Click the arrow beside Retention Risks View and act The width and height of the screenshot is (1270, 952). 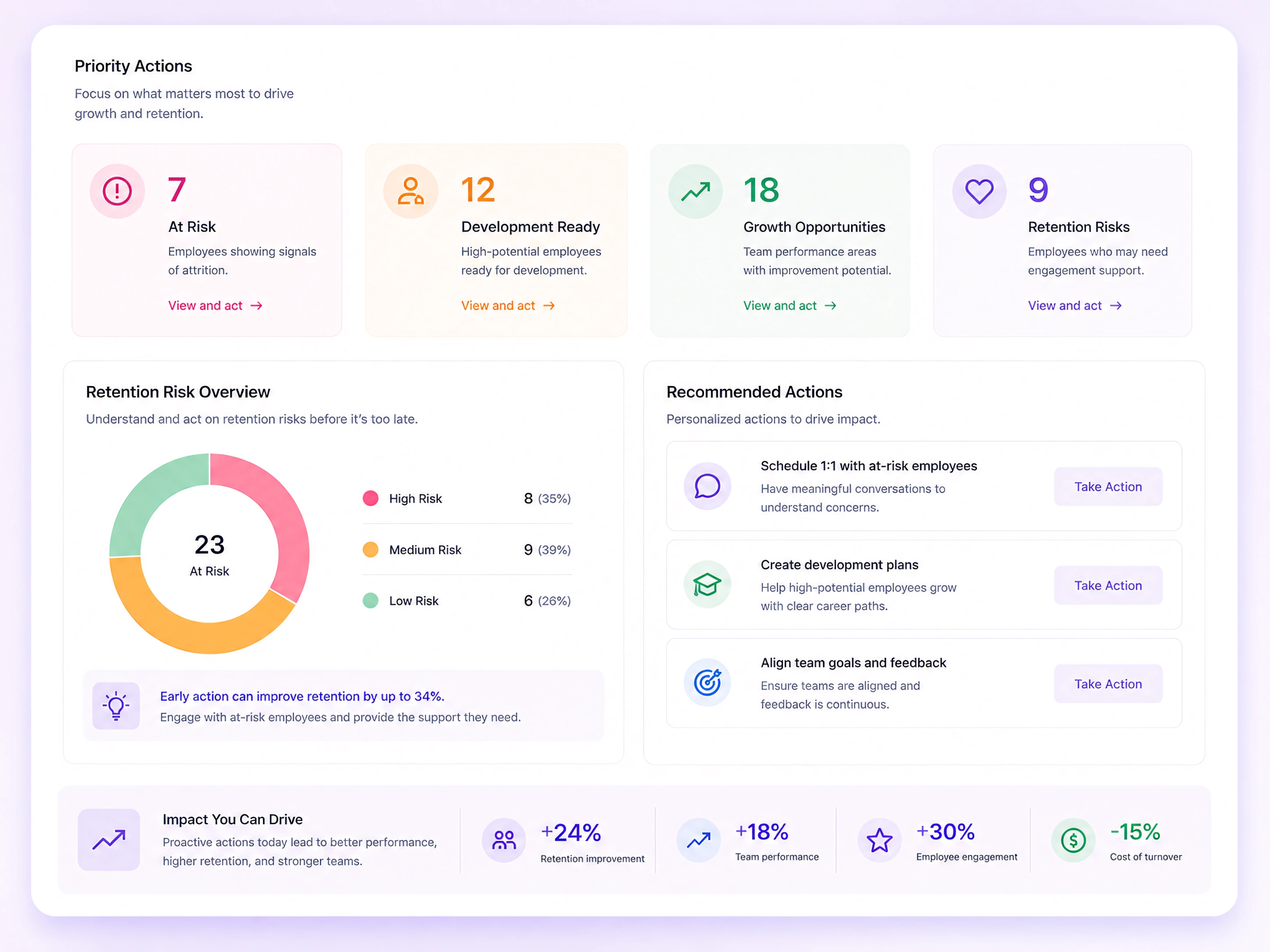coord(1116,306)
